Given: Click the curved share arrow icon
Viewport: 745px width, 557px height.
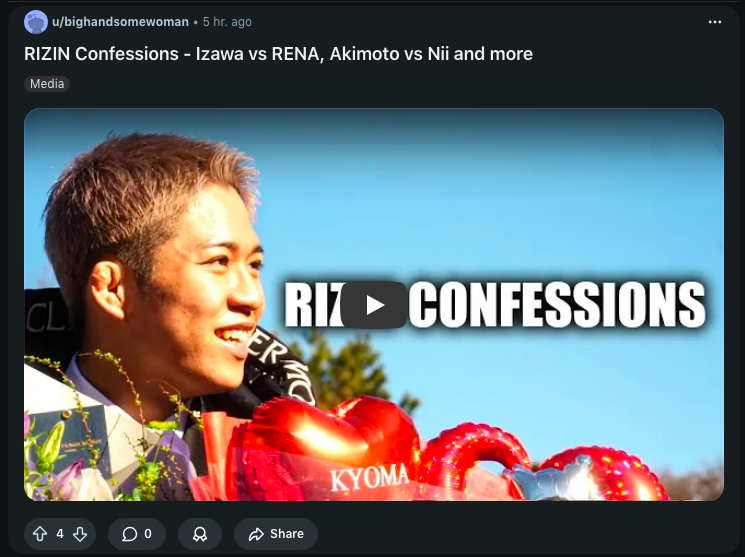Looking at the screenshot, I should (256, 534).
